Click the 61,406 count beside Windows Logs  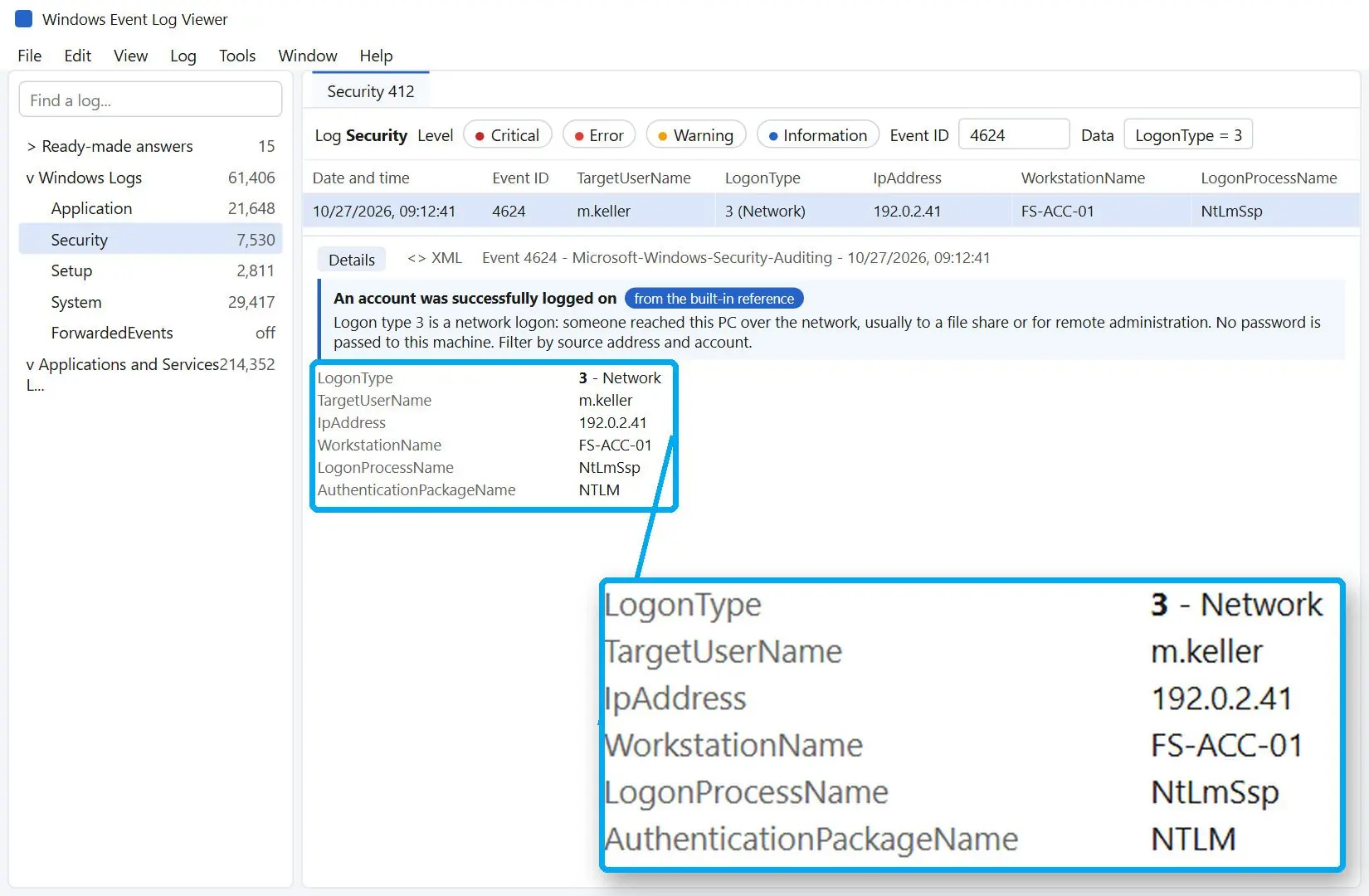point(251,178)
